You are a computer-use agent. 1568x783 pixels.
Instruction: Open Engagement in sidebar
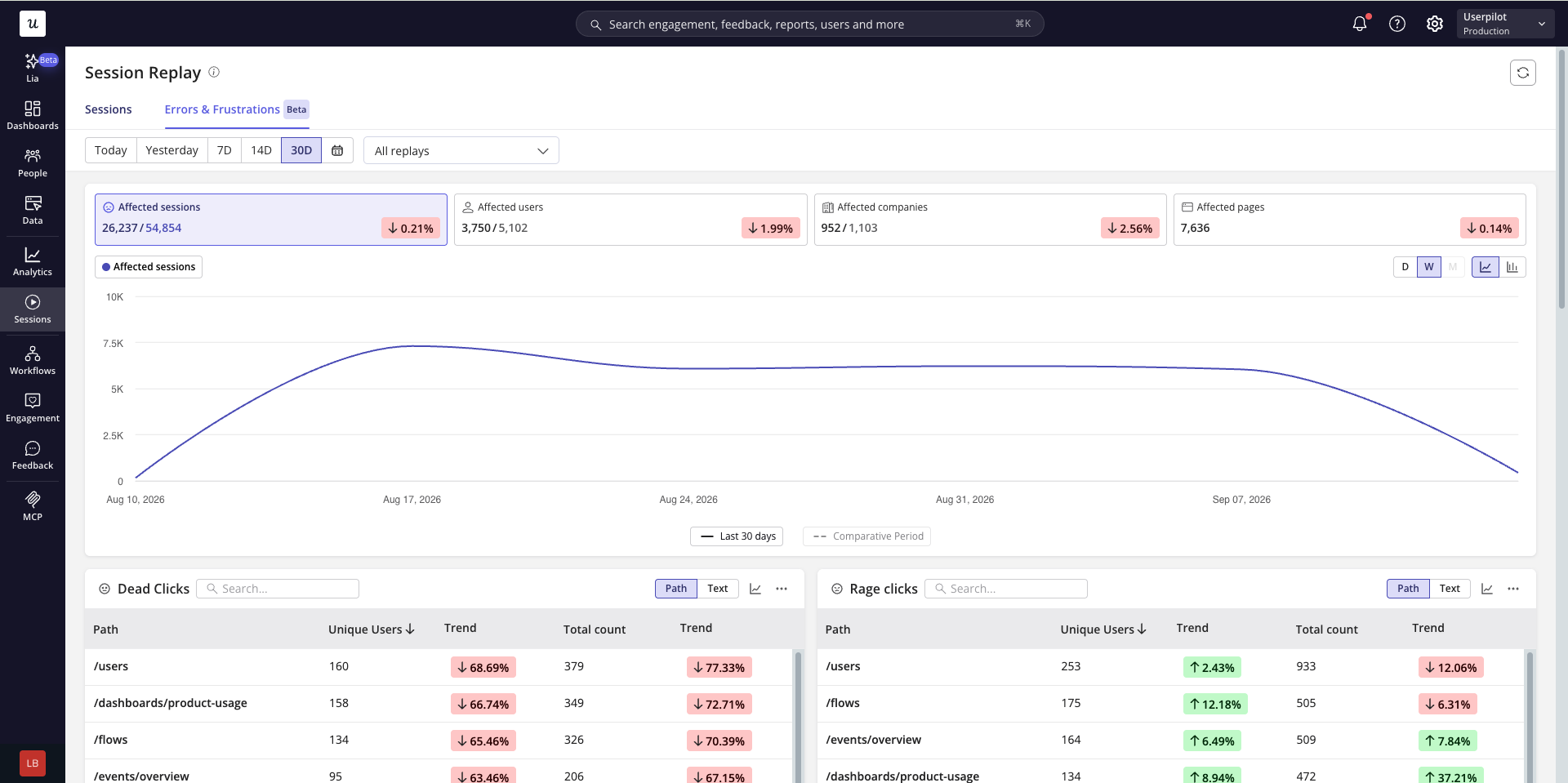coord(33,407)
